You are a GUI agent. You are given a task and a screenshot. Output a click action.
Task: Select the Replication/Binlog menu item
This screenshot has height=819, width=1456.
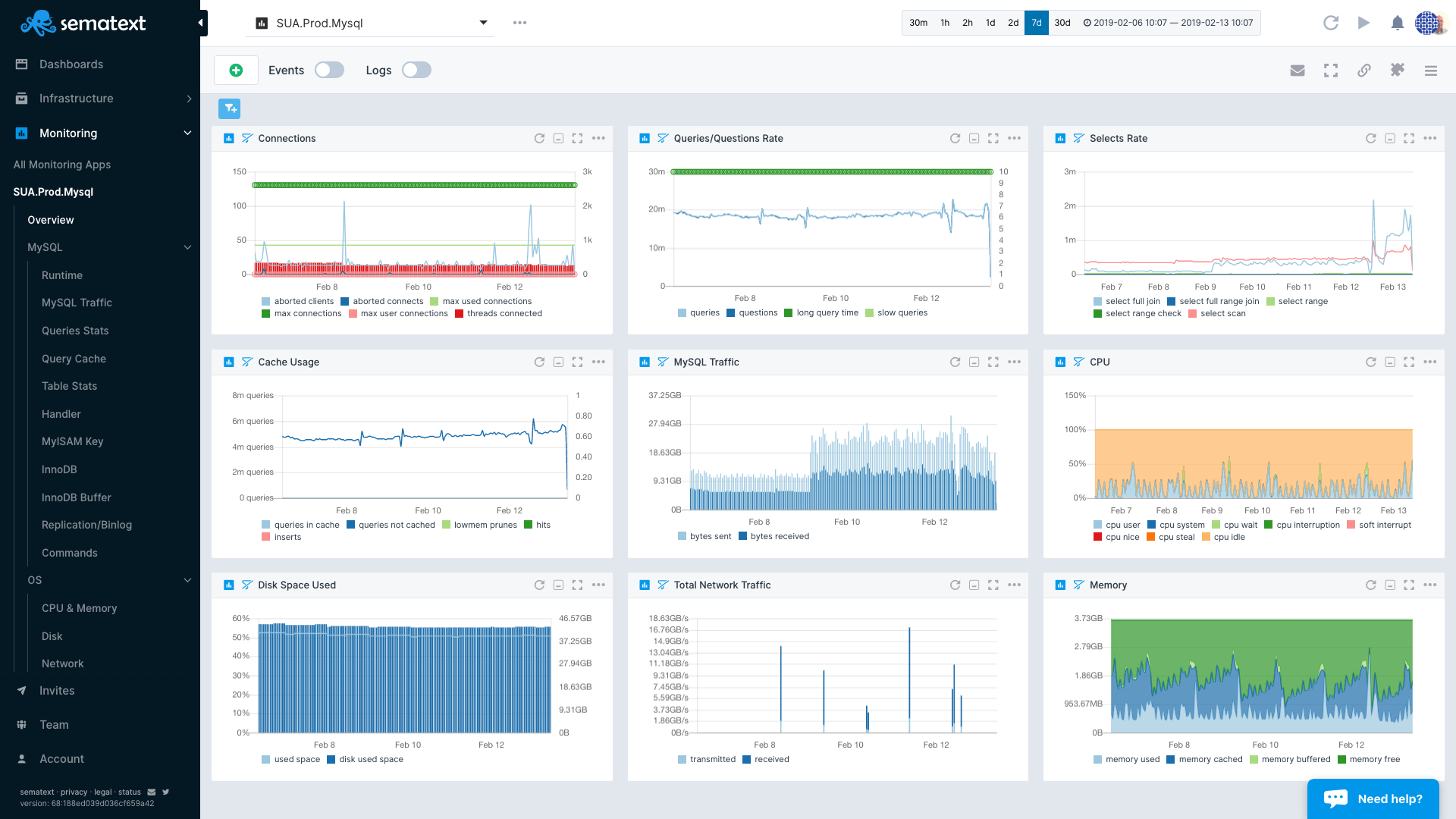point(86,524)
